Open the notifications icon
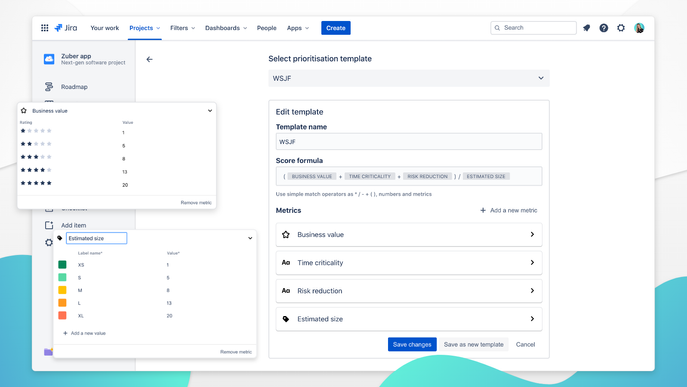Image resolution: width=687 pixels, height=387 pixels. click(x=586, y=28)
